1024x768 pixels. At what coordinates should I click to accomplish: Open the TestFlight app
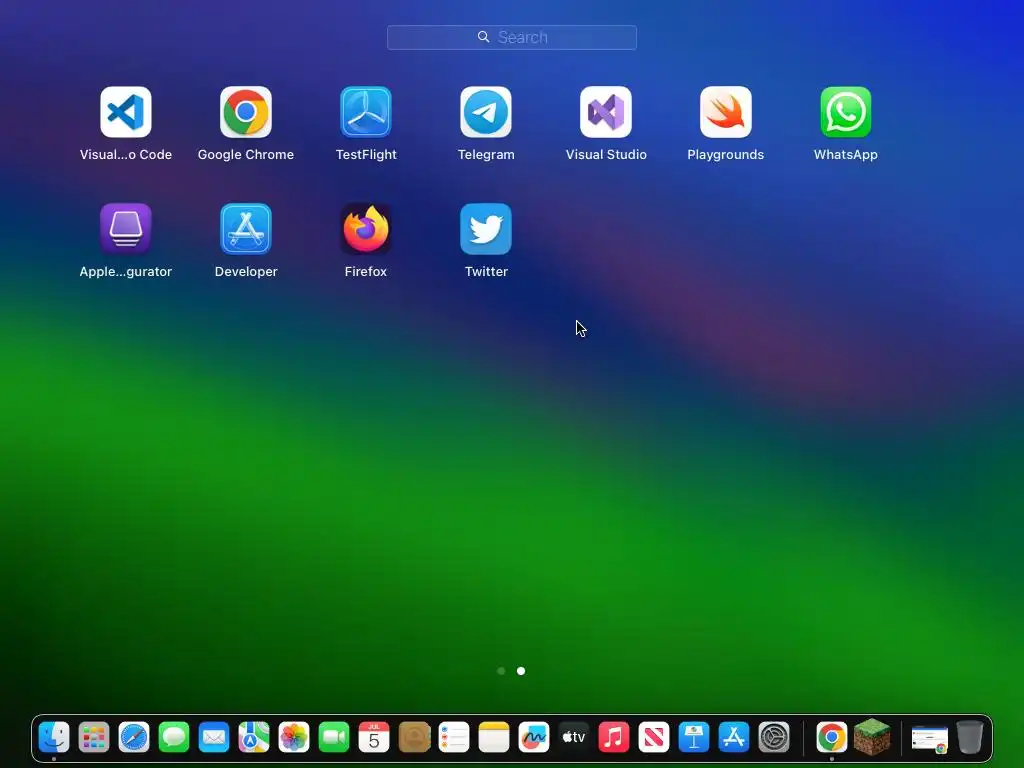[x=366, y=112]
